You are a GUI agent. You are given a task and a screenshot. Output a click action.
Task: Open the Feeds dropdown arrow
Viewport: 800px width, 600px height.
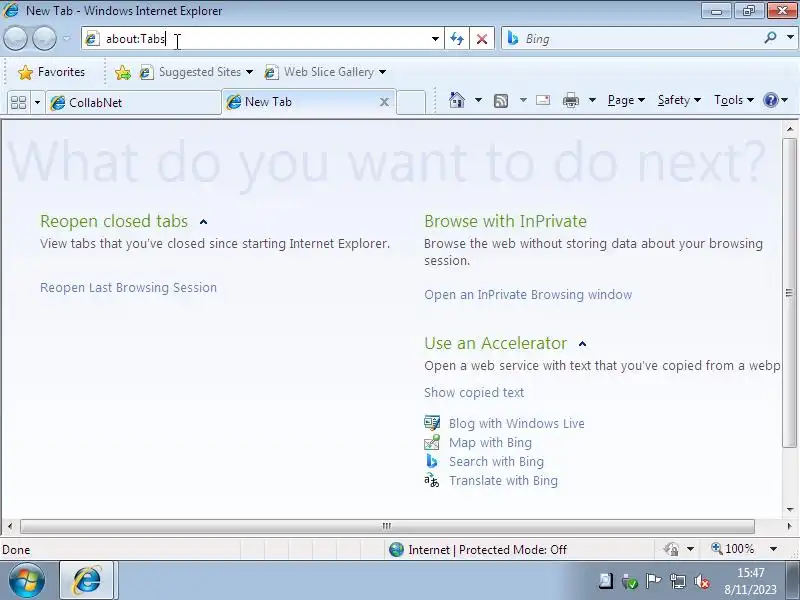pyautogui.click(x=523, y=100)
